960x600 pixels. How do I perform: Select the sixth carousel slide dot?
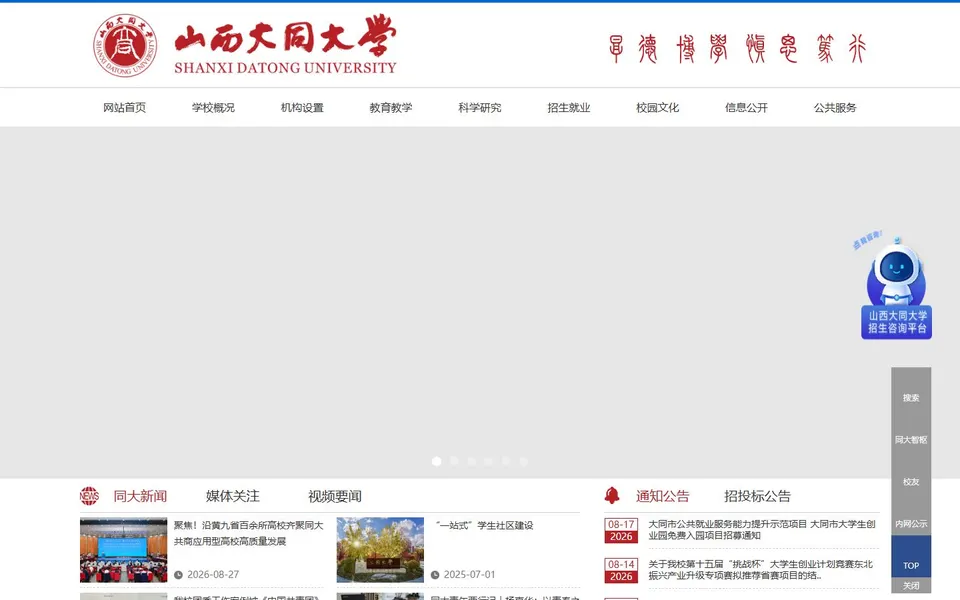pyautogui.click(x=523, y=461)
